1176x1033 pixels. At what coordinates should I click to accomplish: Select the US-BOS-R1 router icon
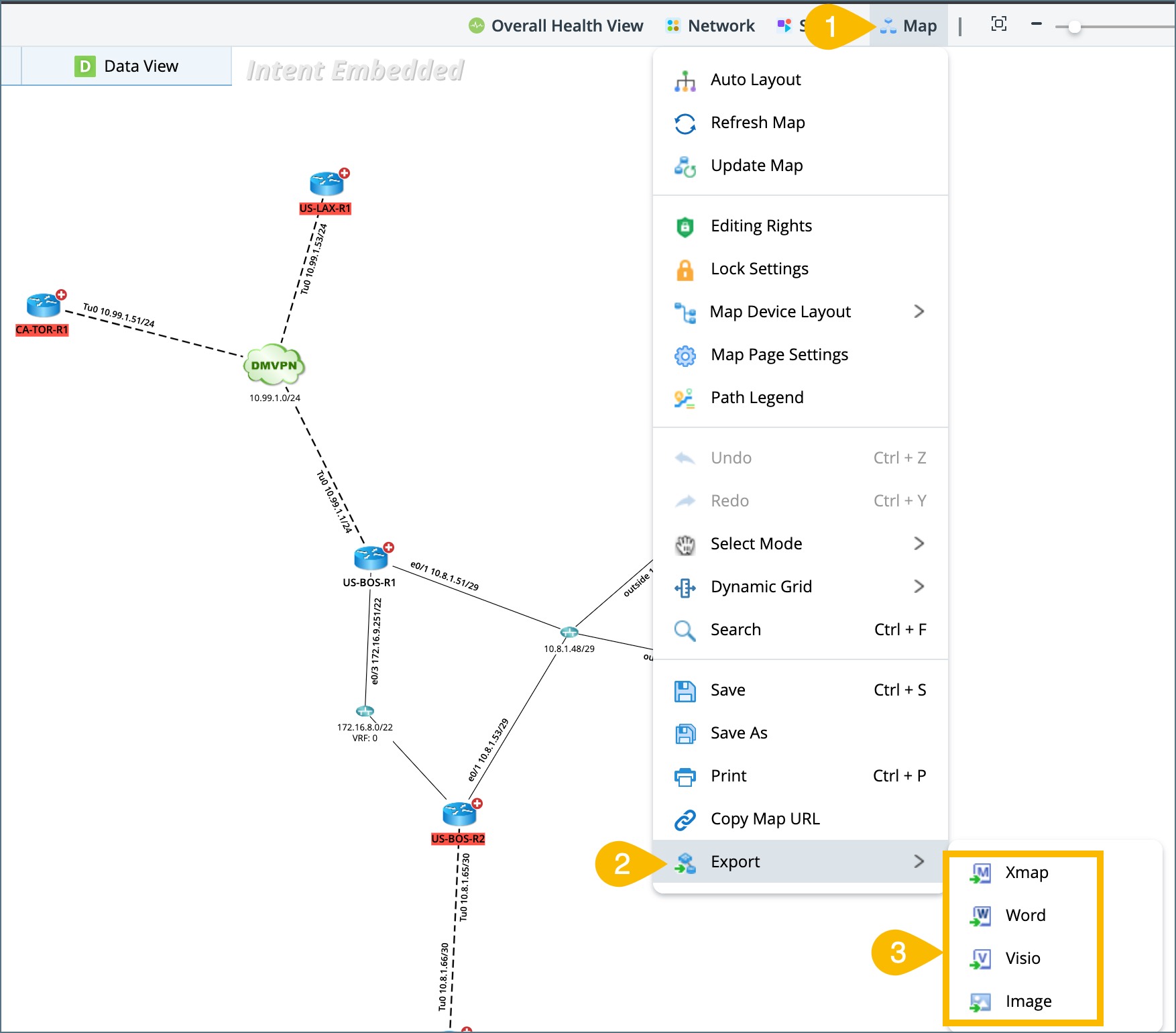pos(369,558)
